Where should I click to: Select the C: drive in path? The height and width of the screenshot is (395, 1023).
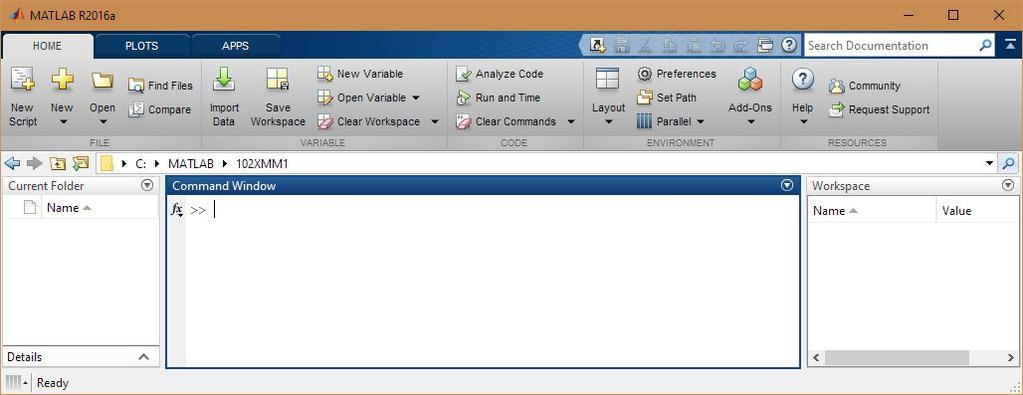pos(141,163)
